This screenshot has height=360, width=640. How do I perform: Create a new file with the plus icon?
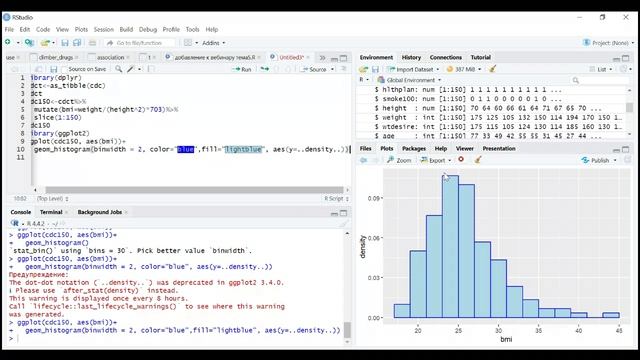tap(8, 42)
